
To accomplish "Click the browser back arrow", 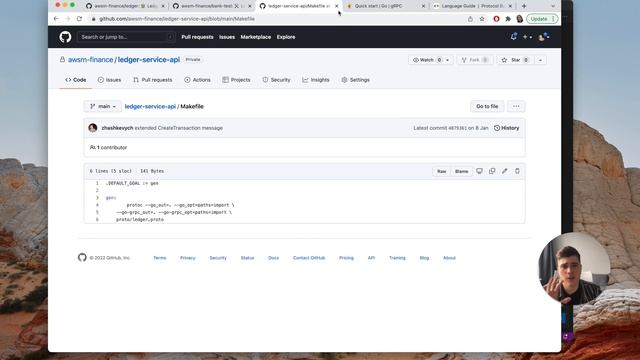I will tap(56, 19).
